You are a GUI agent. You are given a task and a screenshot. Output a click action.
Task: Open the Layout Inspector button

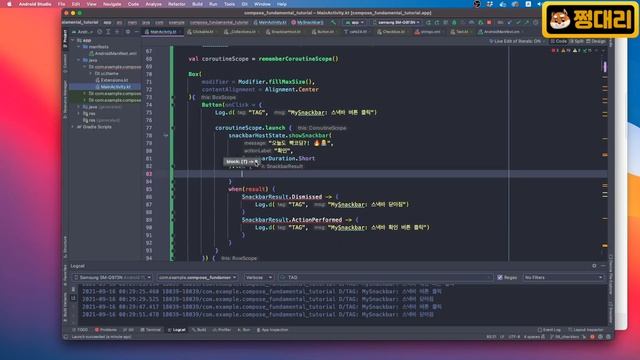click(x=585, y=330)
